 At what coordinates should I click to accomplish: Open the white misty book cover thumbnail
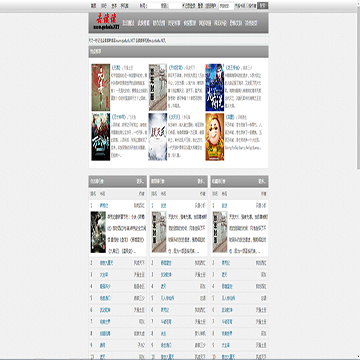[x=158, y=137]
